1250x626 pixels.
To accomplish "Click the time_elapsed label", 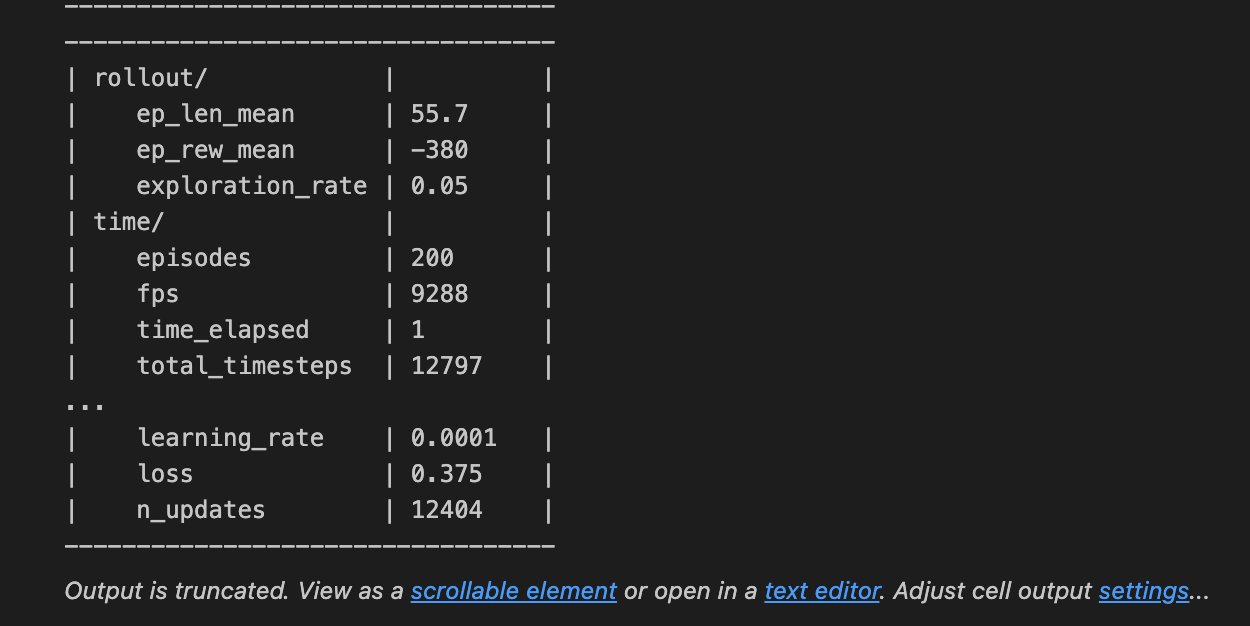I will (x=223, y=330).
